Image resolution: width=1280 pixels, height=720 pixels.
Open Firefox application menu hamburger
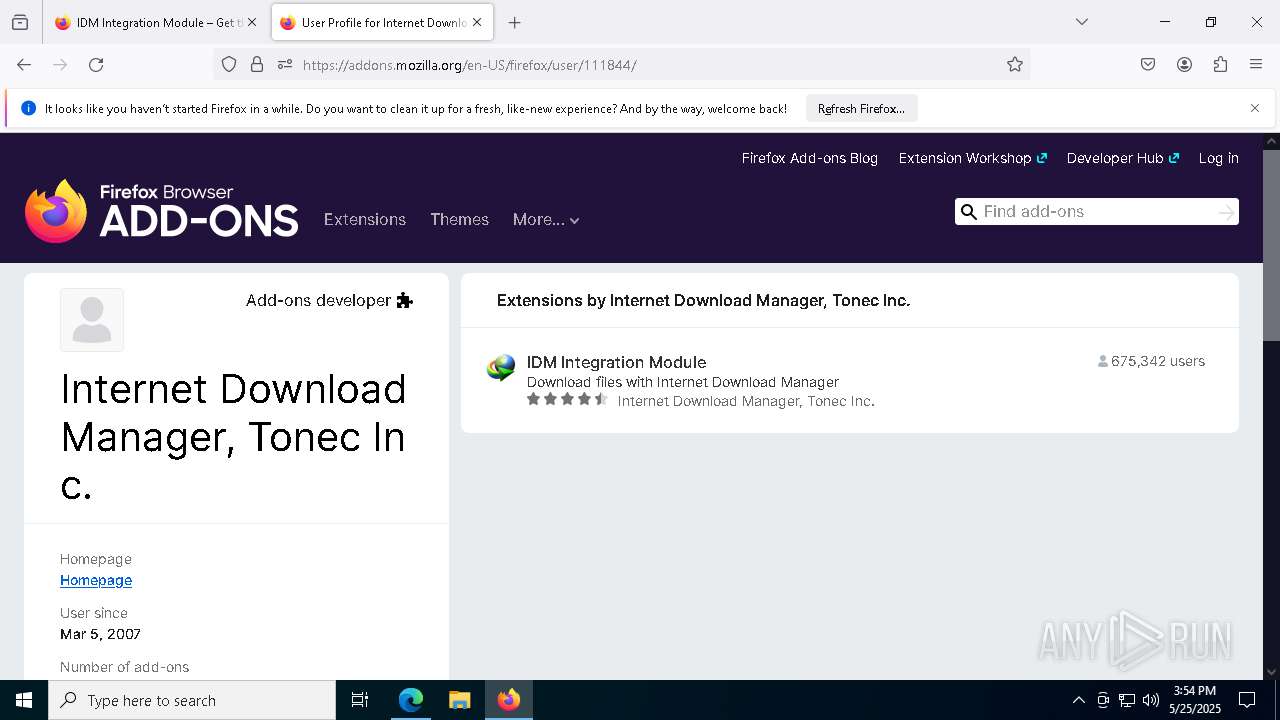point(1256,65)
